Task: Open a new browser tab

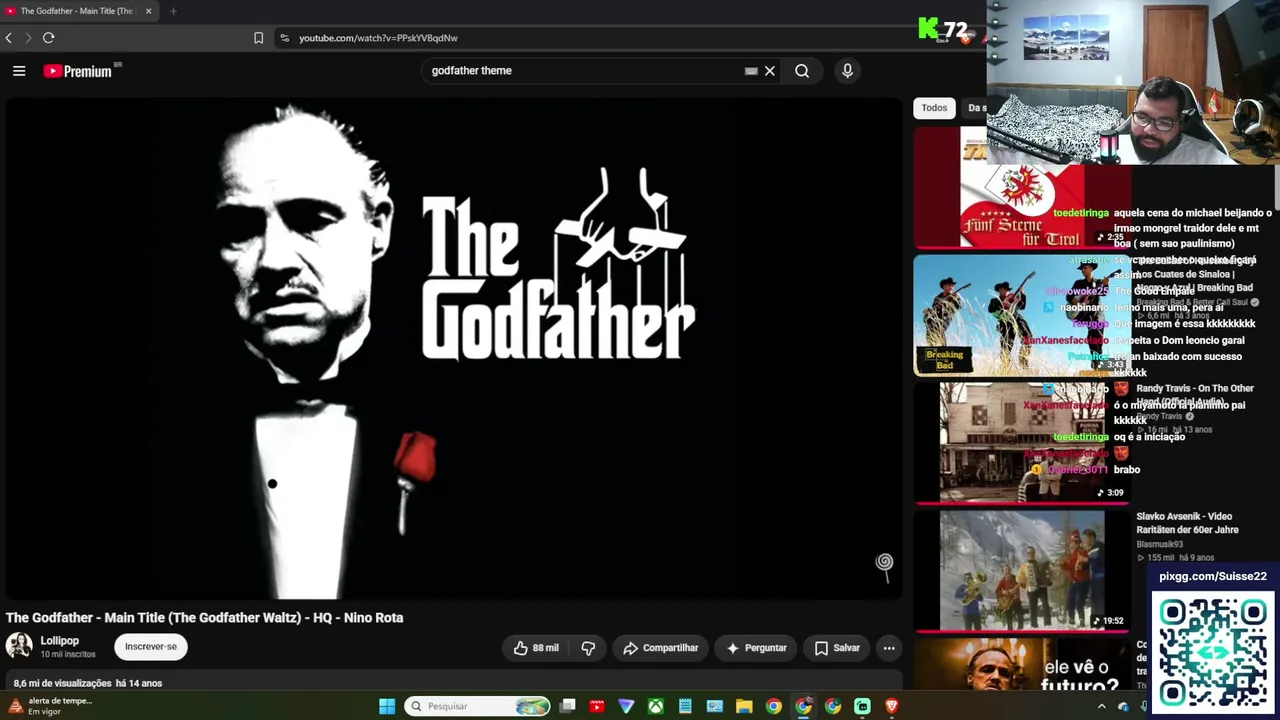Action: [x=173, y=11]
